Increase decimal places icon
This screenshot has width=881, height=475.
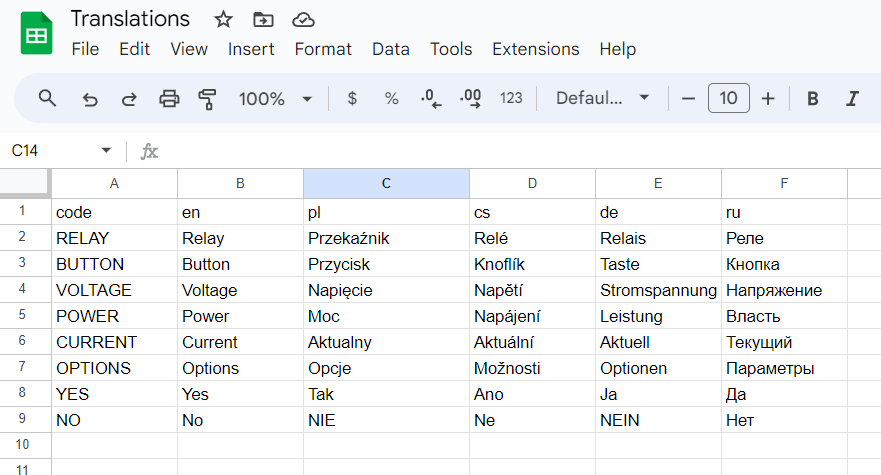[x=470, y=98]
